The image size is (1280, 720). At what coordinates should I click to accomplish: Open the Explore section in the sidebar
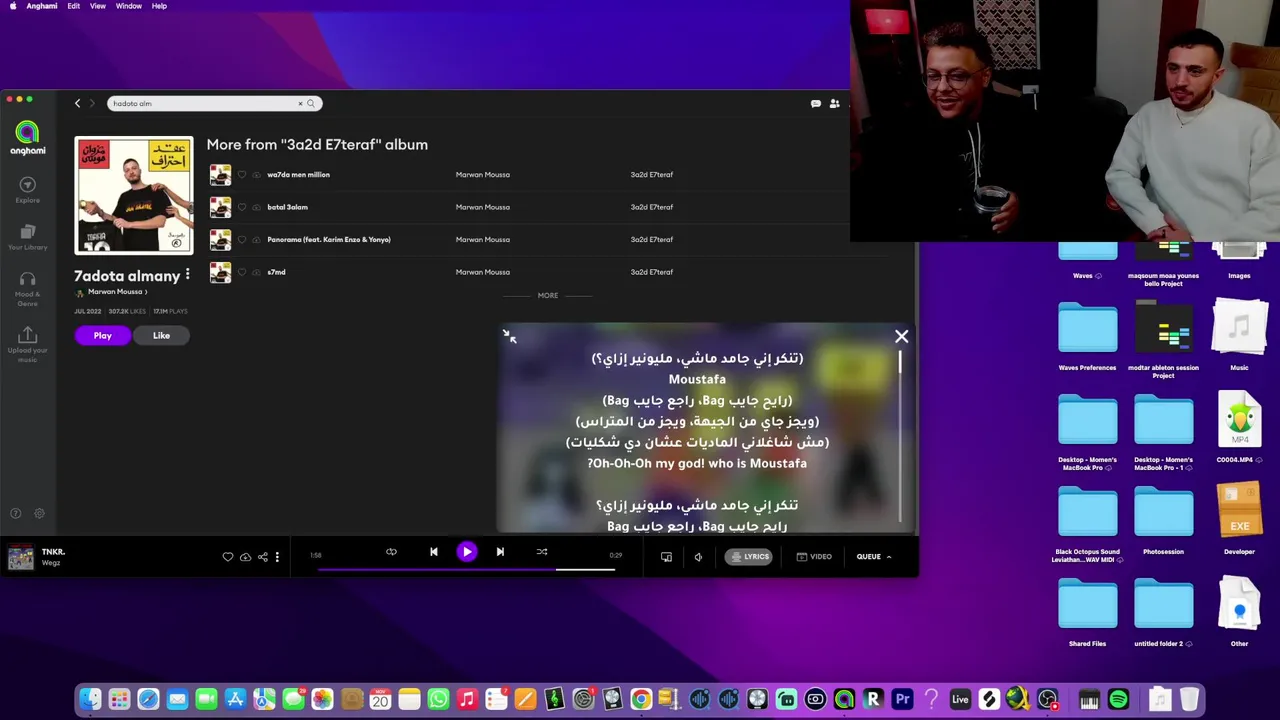(x=27, y=189)
